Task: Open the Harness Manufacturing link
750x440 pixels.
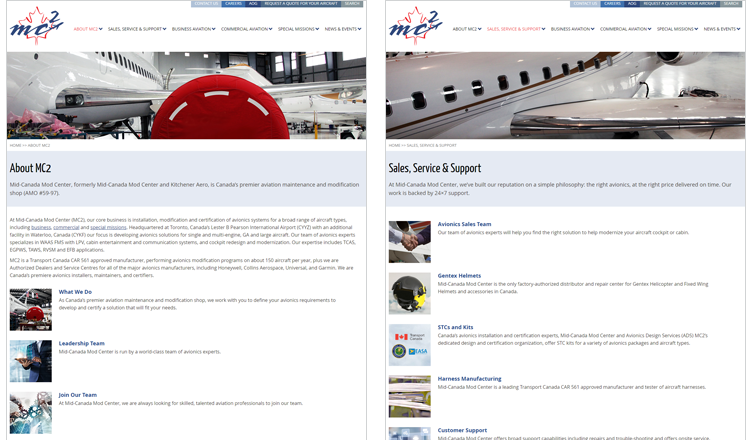Action: pos(469,379)
